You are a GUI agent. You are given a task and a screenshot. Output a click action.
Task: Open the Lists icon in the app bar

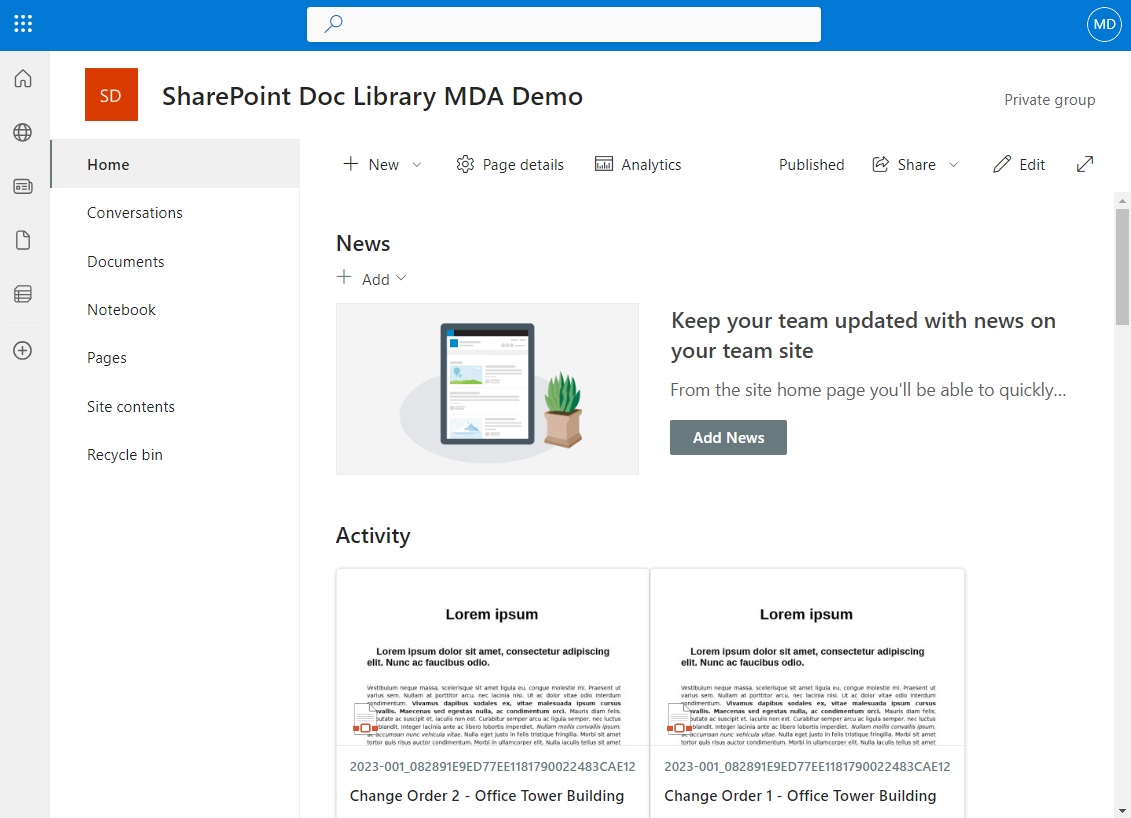click(x=23, y=293)
